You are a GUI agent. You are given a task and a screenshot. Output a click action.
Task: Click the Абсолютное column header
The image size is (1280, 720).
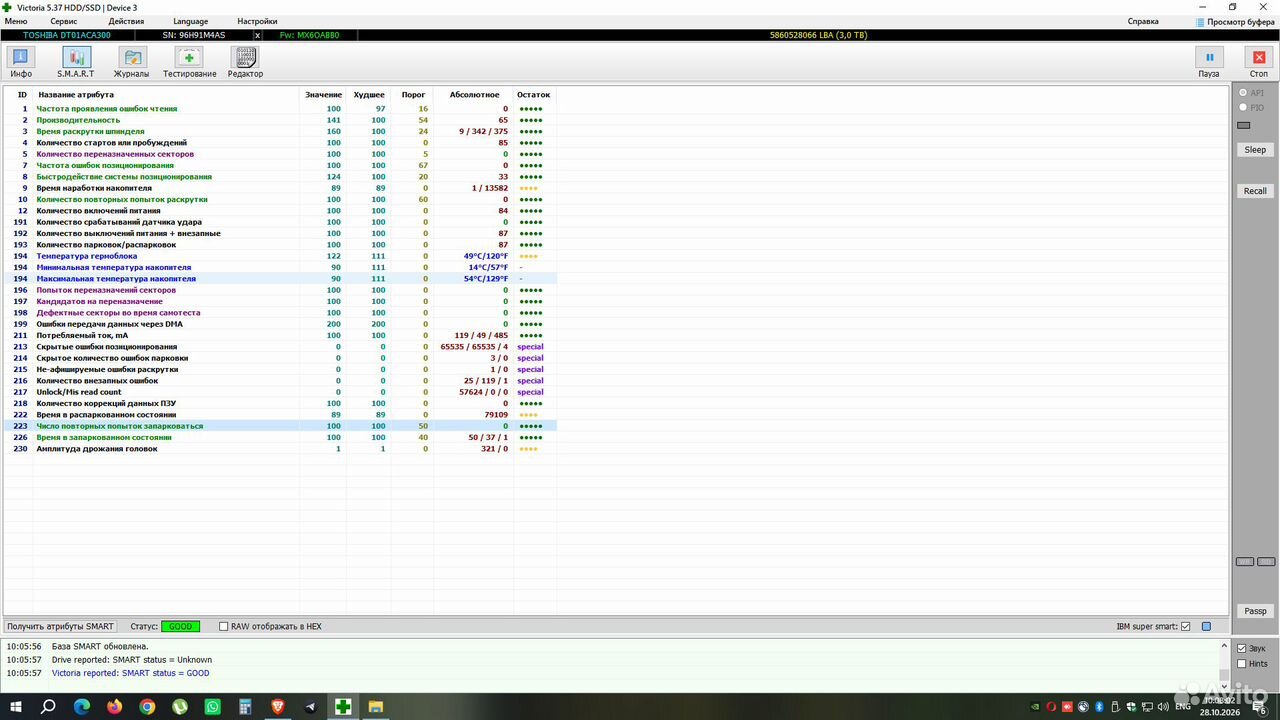point(474,95)
